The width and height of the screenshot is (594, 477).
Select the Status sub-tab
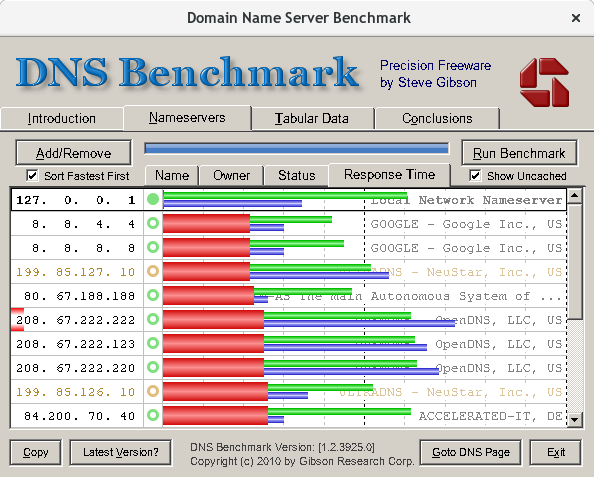[x=297, y=175]
